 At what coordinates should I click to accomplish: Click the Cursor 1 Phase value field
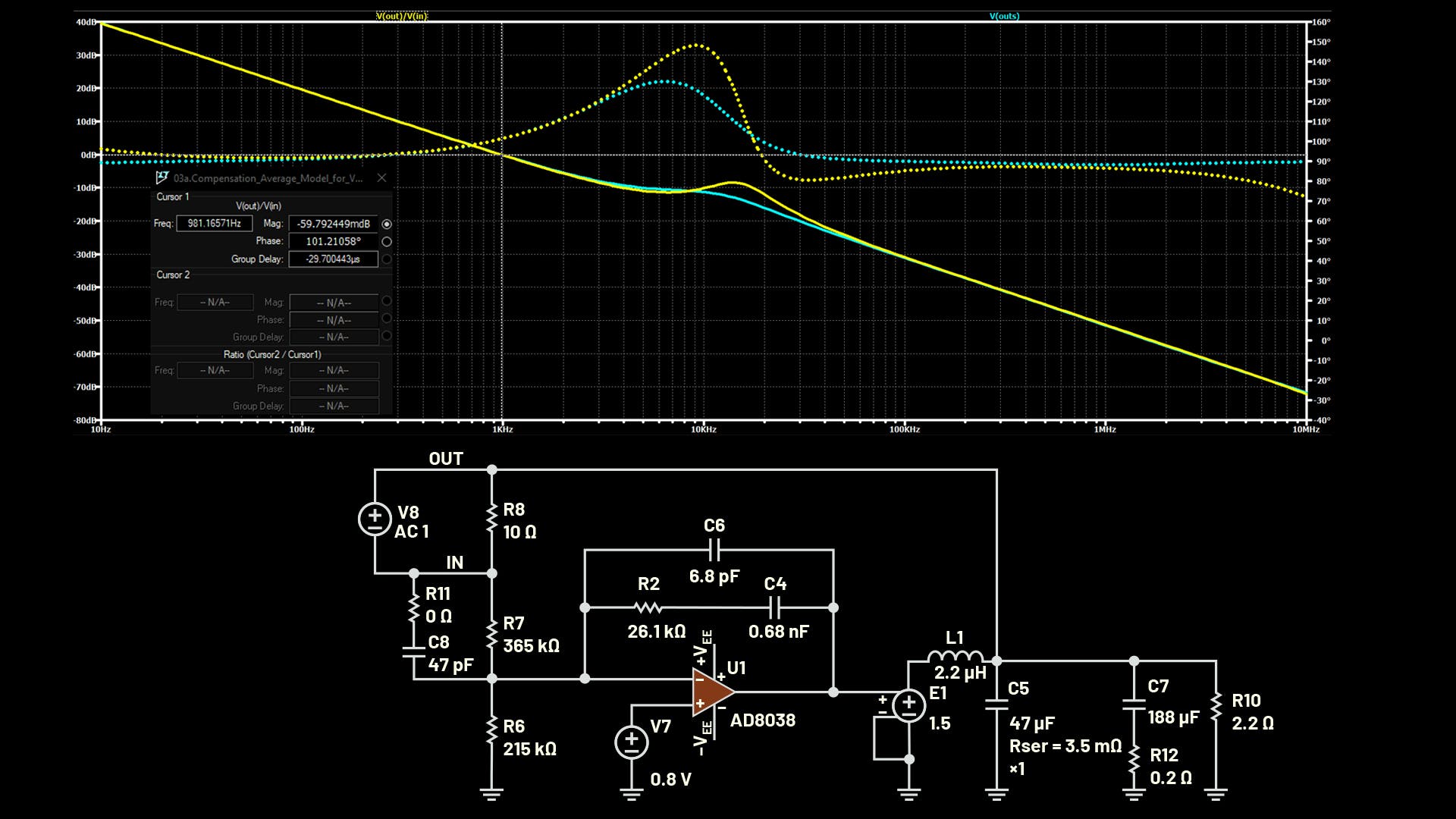[x=333, y=241]
